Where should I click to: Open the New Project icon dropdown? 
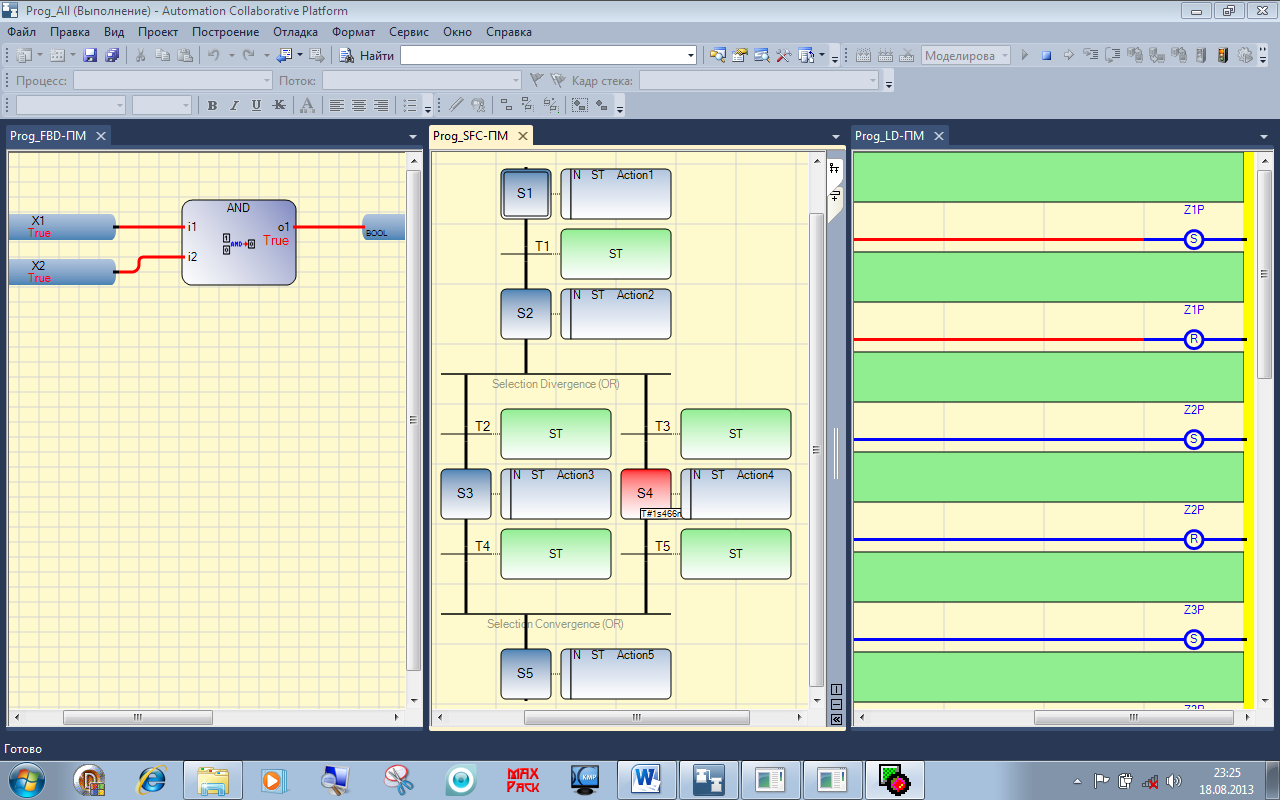(40, 56)
